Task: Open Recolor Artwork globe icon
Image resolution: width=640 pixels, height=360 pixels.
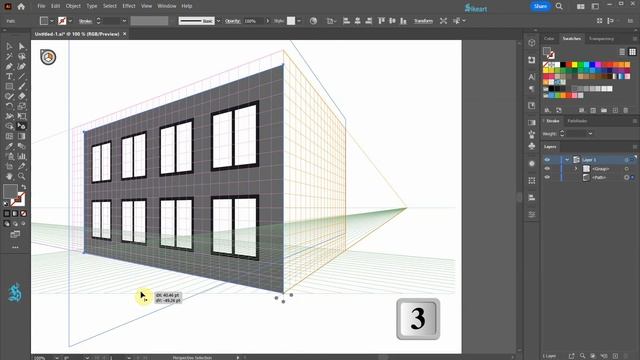Action: click(313, 21)
